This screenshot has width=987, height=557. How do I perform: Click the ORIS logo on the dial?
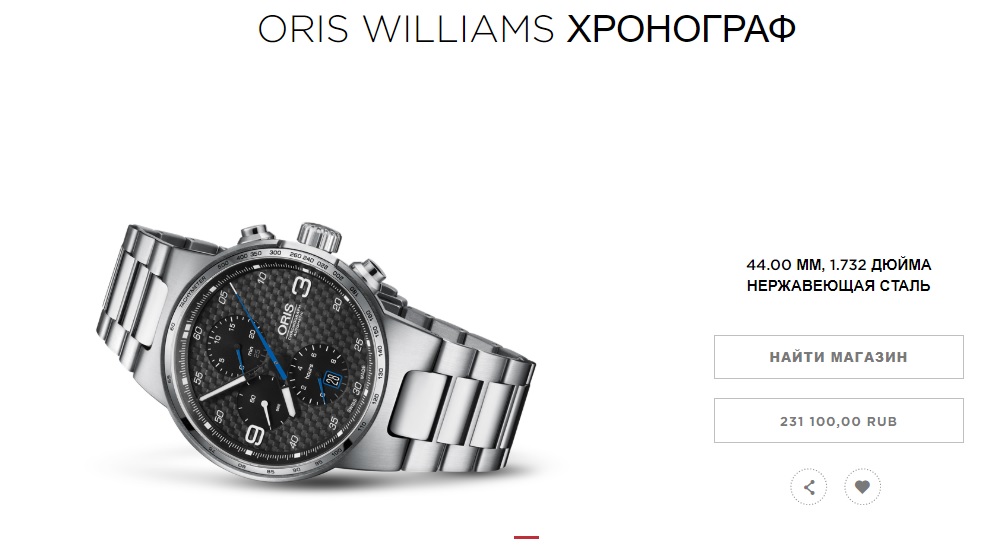[286, 320]
